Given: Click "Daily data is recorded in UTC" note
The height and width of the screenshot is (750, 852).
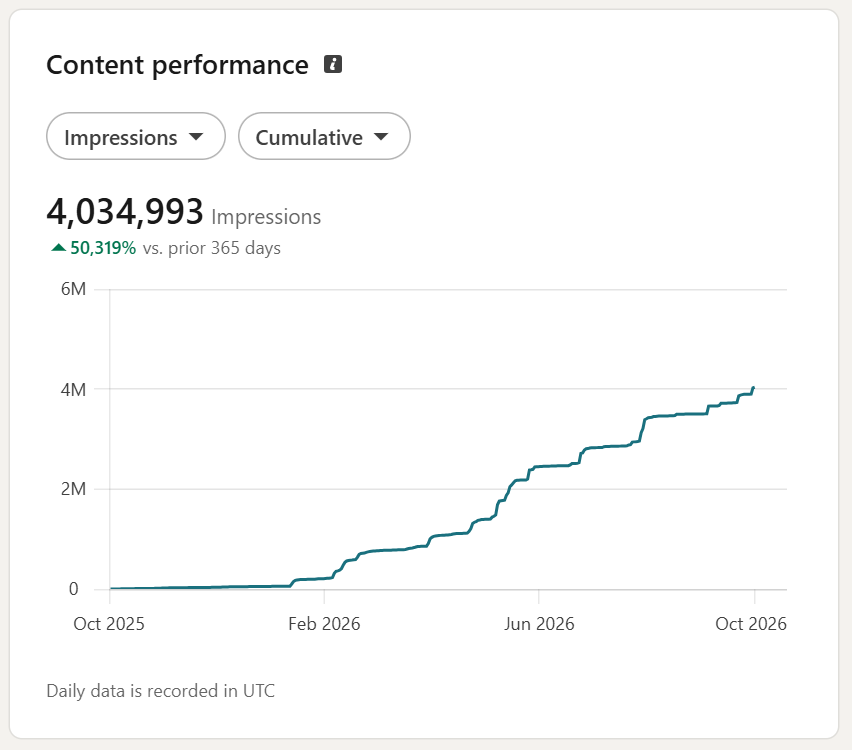Looking at the screenshot, I should coord(161,691).
